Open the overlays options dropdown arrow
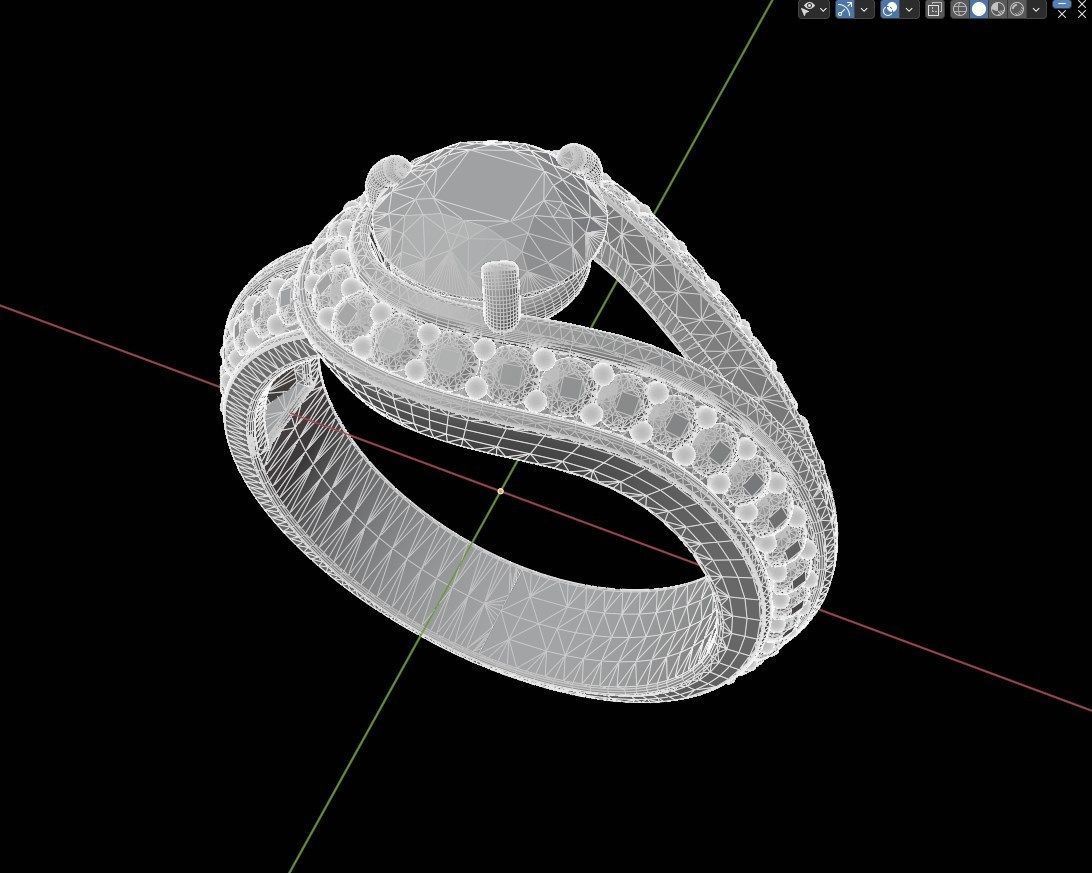 [x=910, y=10]
